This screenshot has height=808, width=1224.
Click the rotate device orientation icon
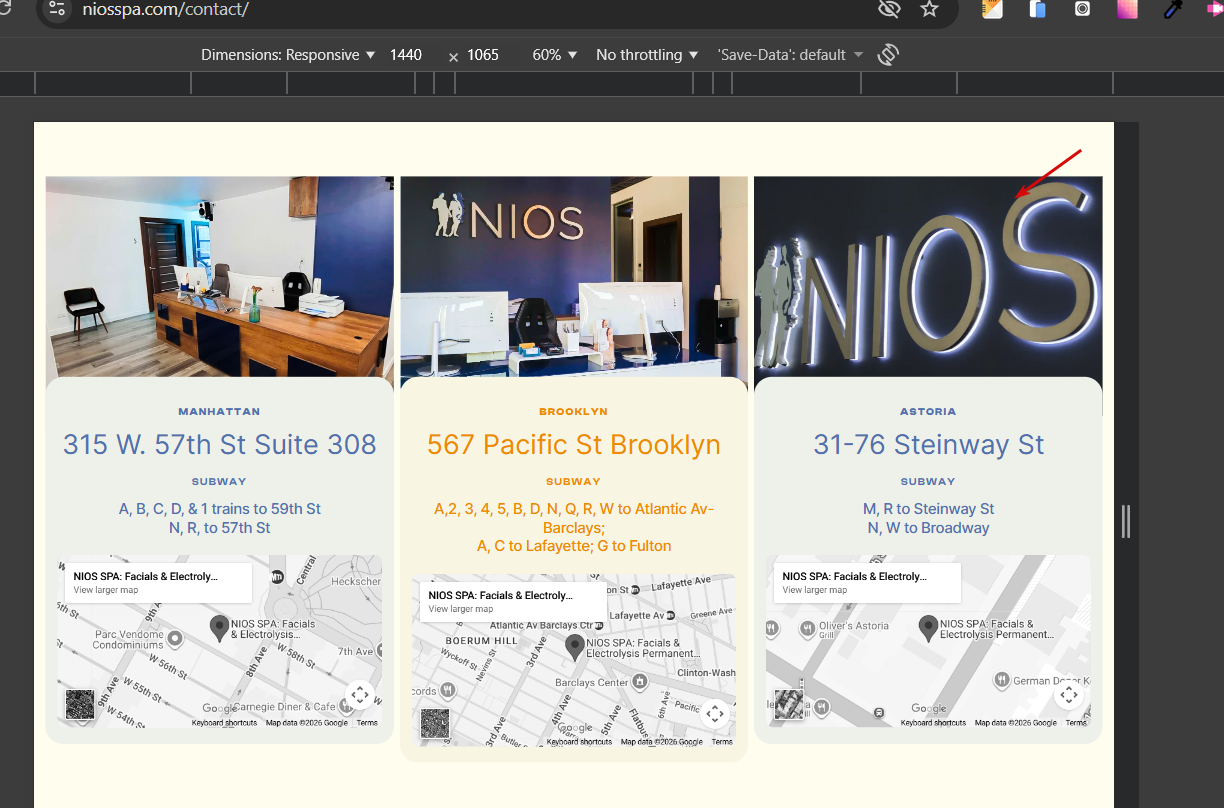tap(888, 55)
